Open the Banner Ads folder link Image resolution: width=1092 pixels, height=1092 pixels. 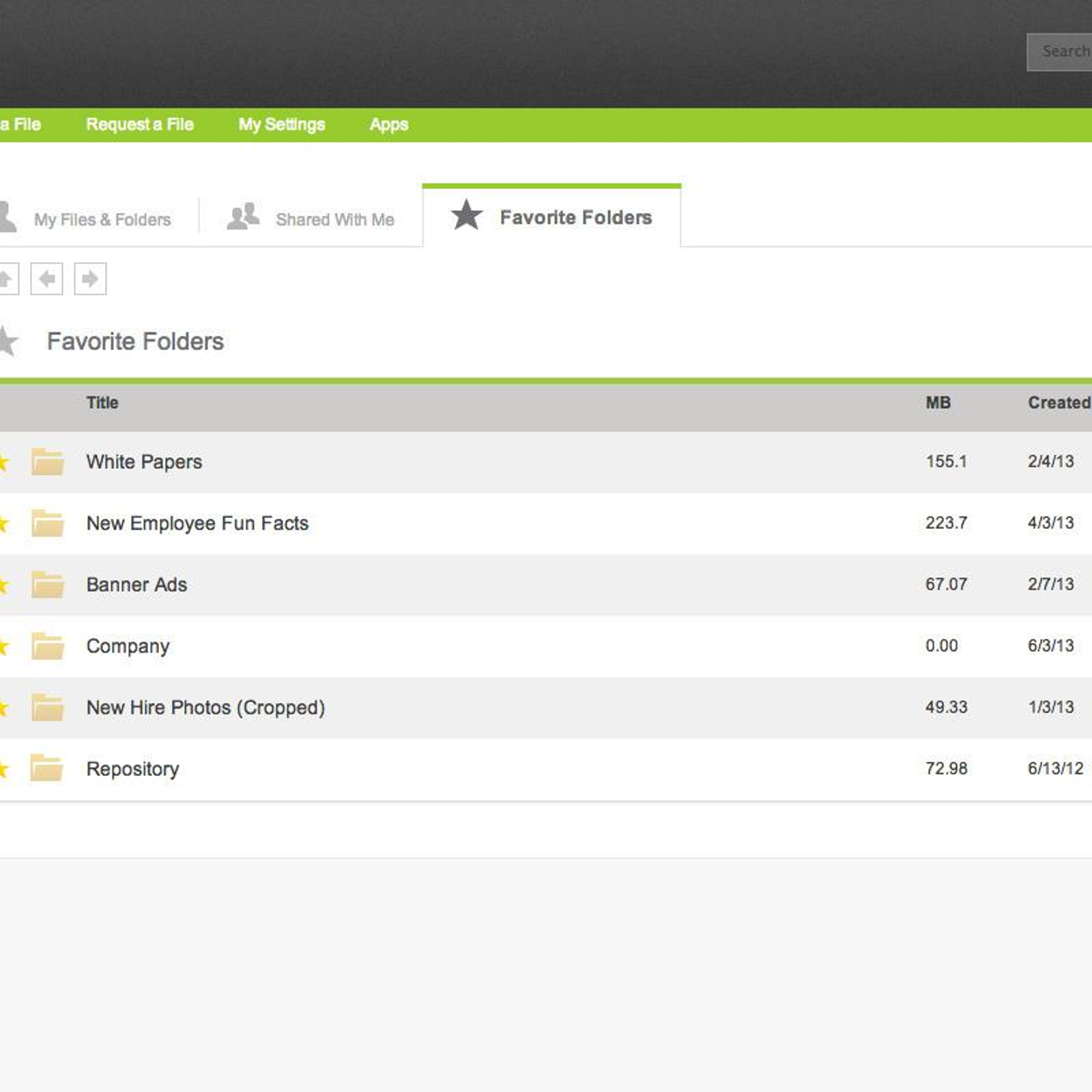(x=136, y=585)
